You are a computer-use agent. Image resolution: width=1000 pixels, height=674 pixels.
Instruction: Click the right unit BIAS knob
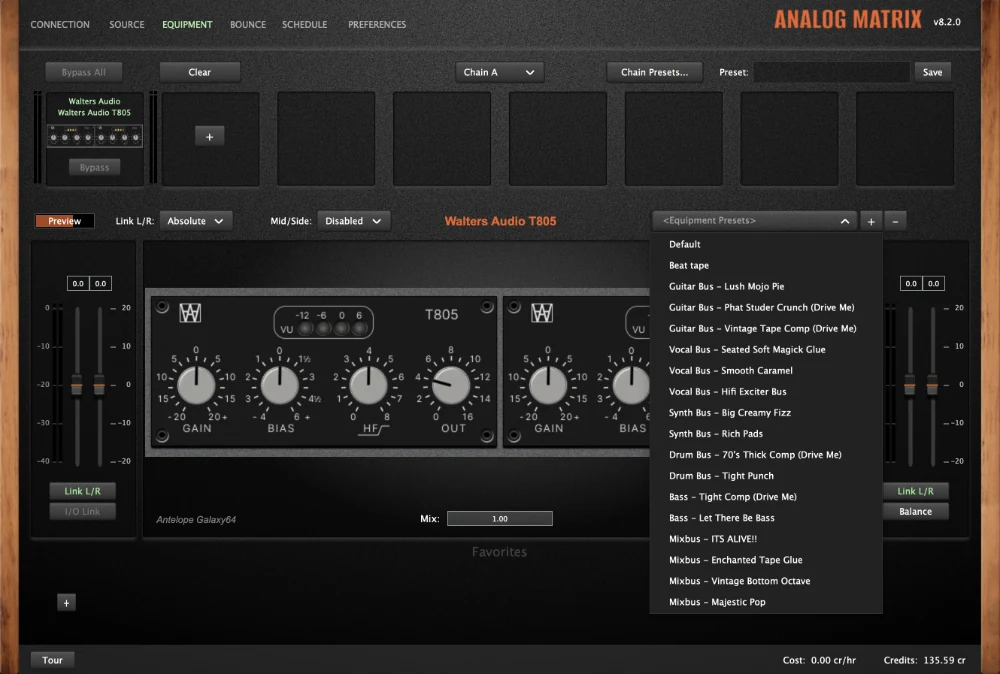click(x=631, y=385)
